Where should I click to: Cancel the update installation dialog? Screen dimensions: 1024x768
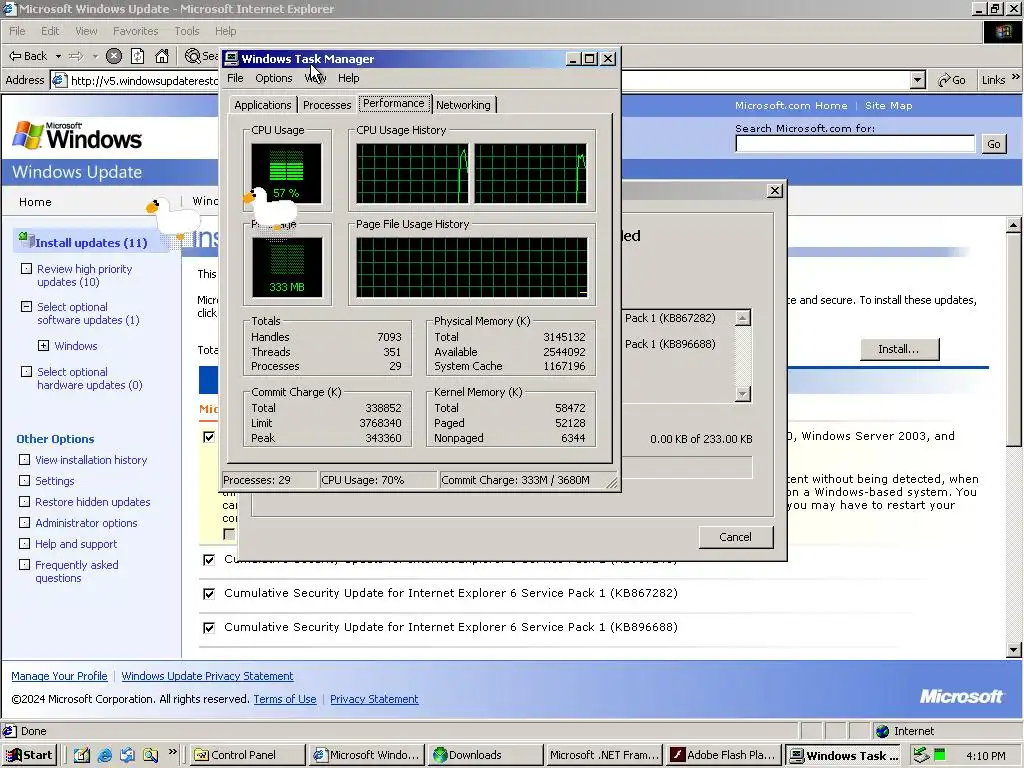click(735, 537)
